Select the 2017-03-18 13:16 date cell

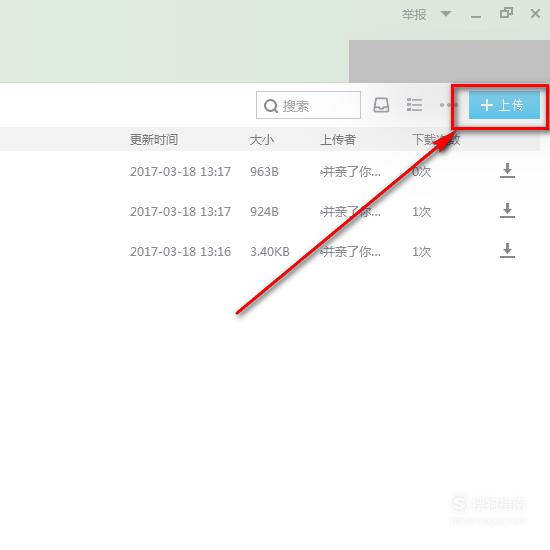click(180, 251)
